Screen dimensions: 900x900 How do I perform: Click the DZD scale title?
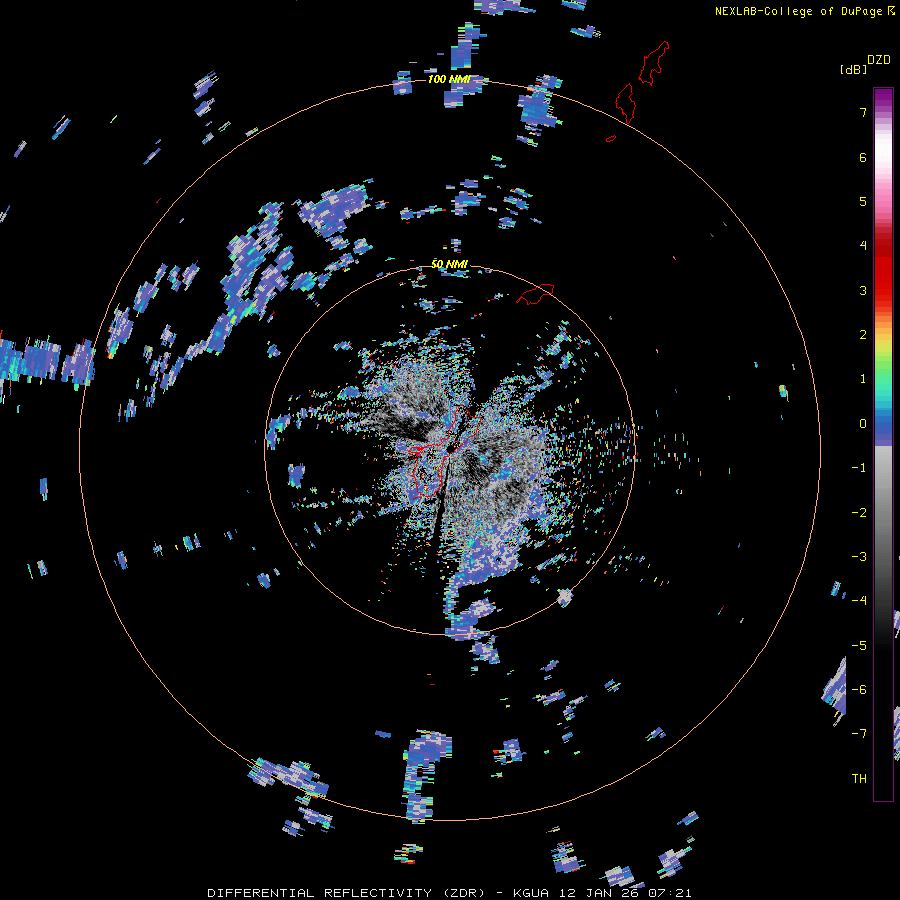coord(879,60)
